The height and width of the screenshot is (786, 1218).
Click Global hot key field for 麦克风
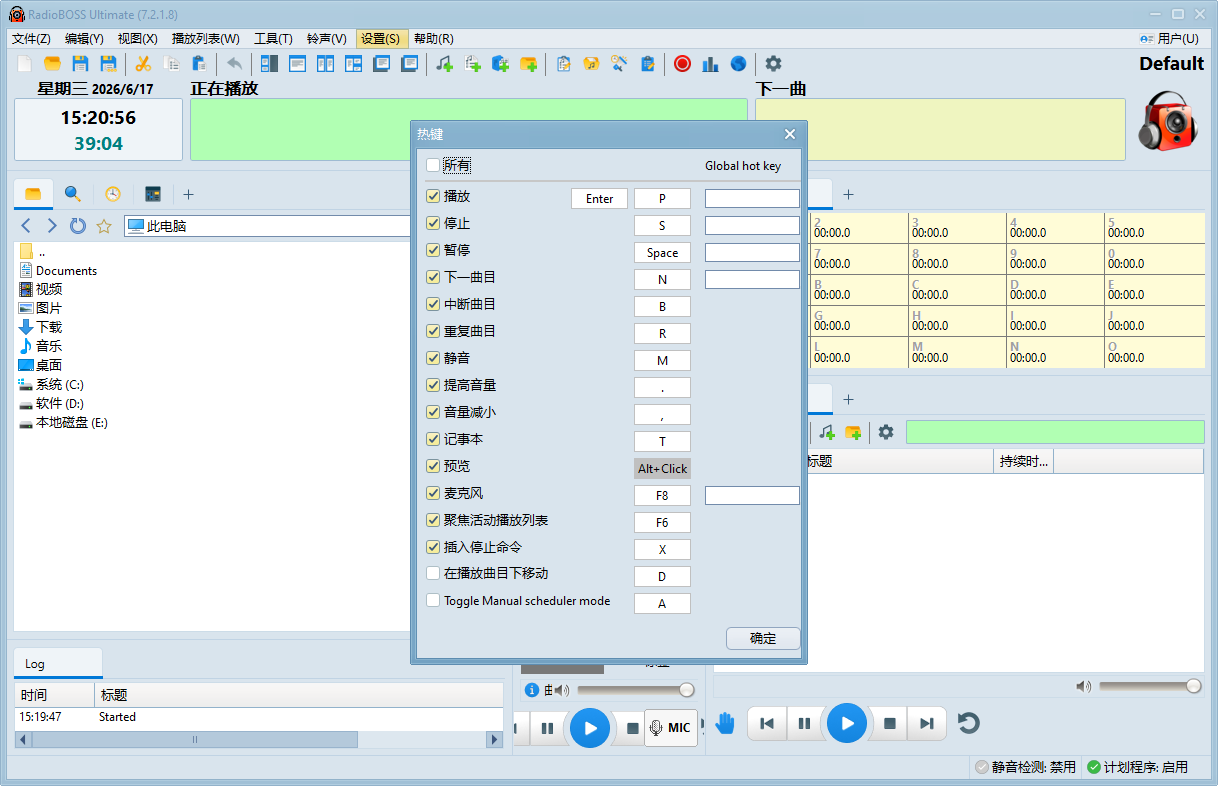752,496
